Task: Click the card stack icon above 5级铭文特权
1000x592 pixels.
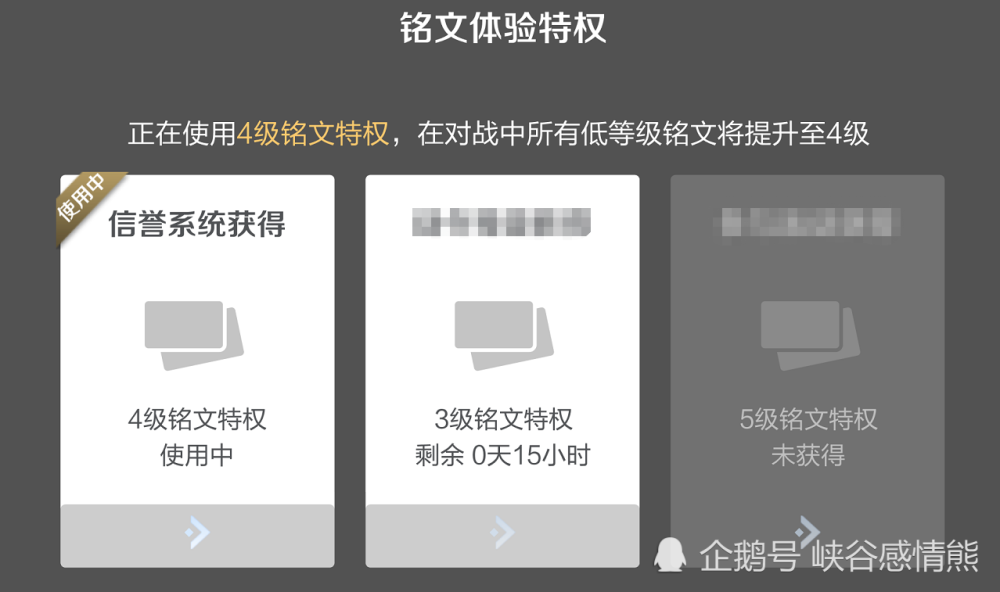Action: coord(810,336)
